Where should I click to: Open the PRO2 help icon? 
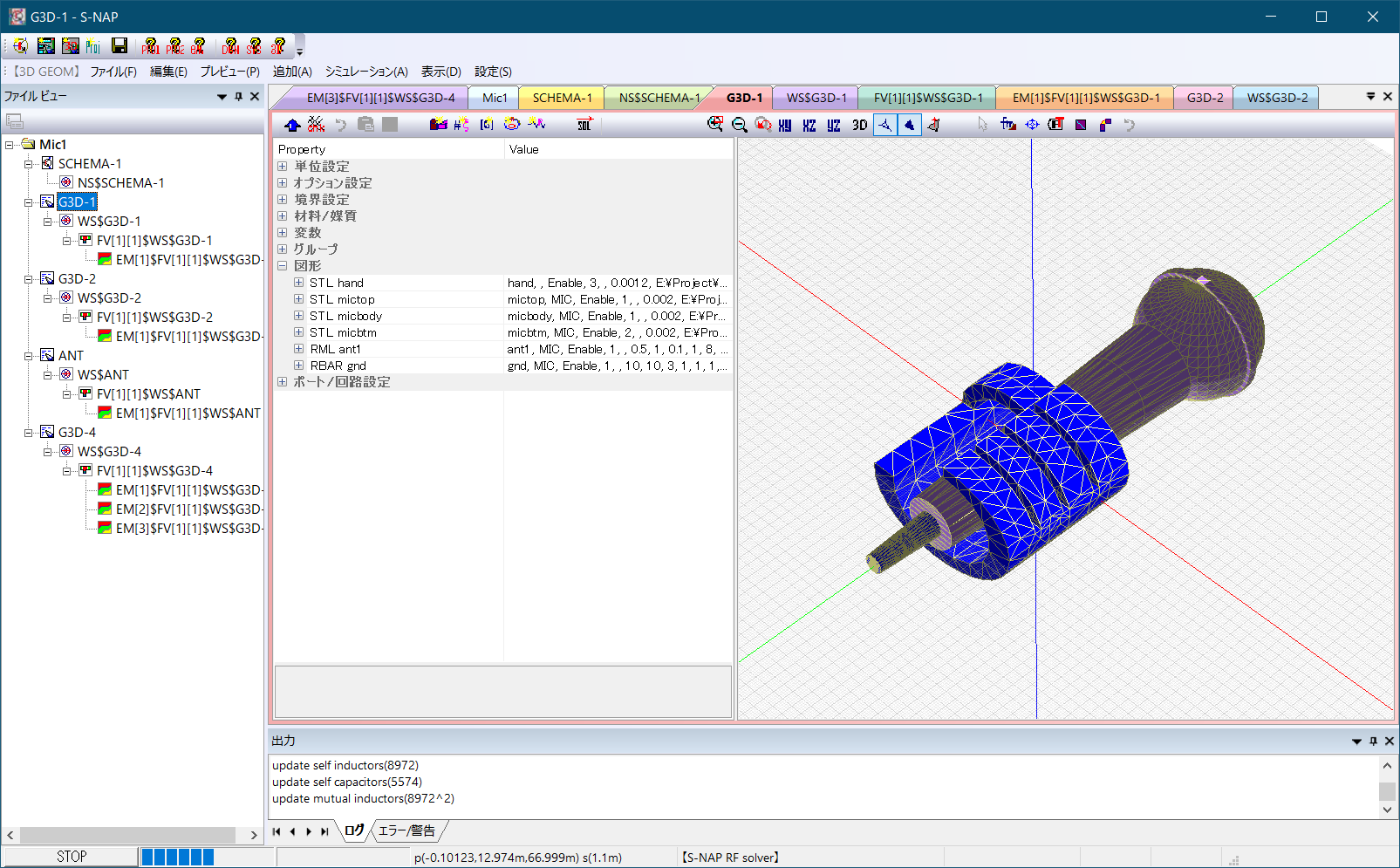174,46
